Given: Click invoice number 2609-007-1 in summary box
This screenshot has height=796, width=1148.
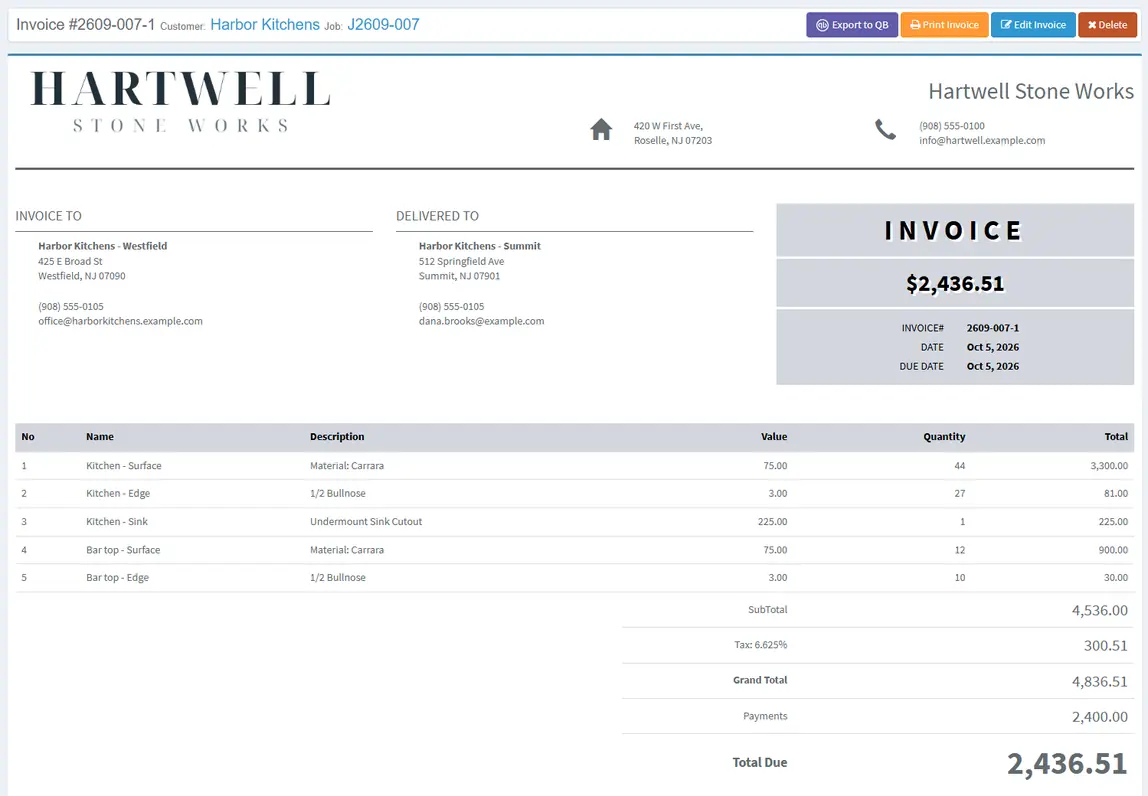Looking at the screenshot, I should 992,328.
